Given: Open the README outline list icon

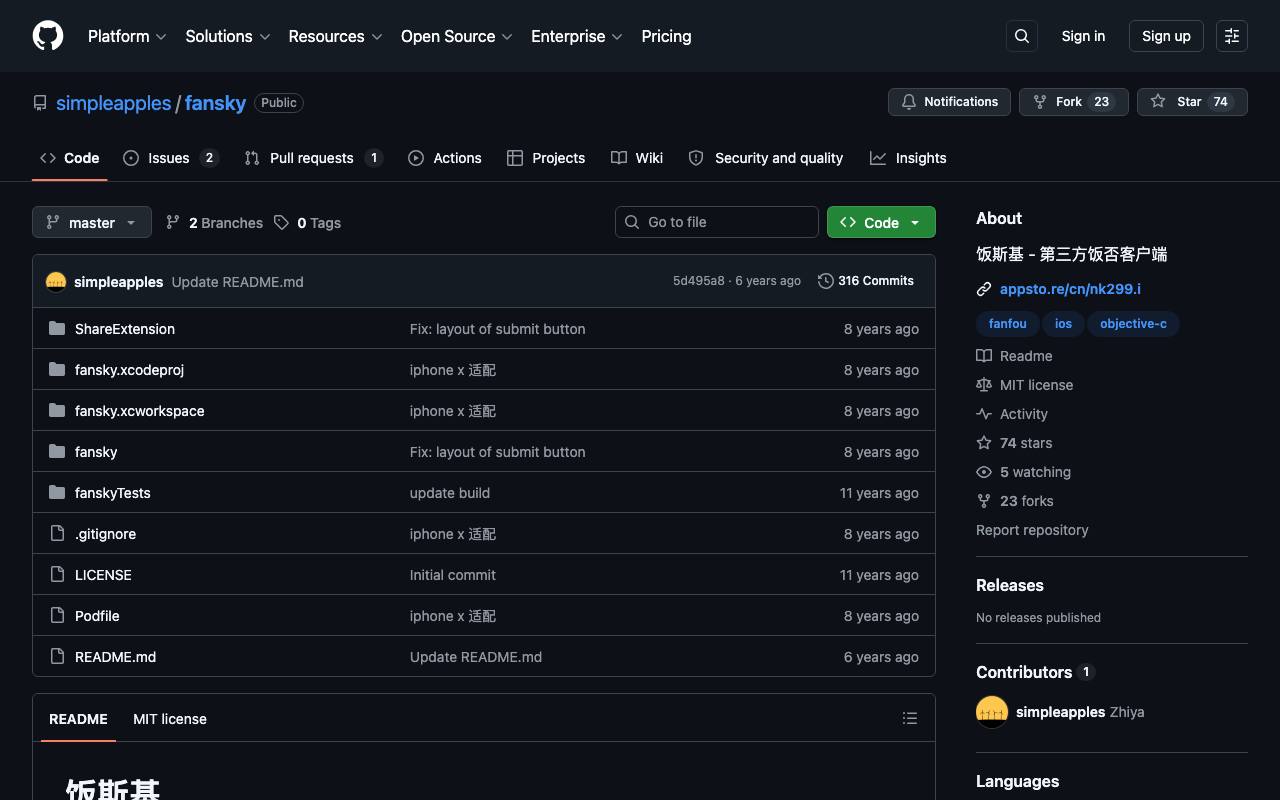Looking at the screenshot, I should [910, 718].
